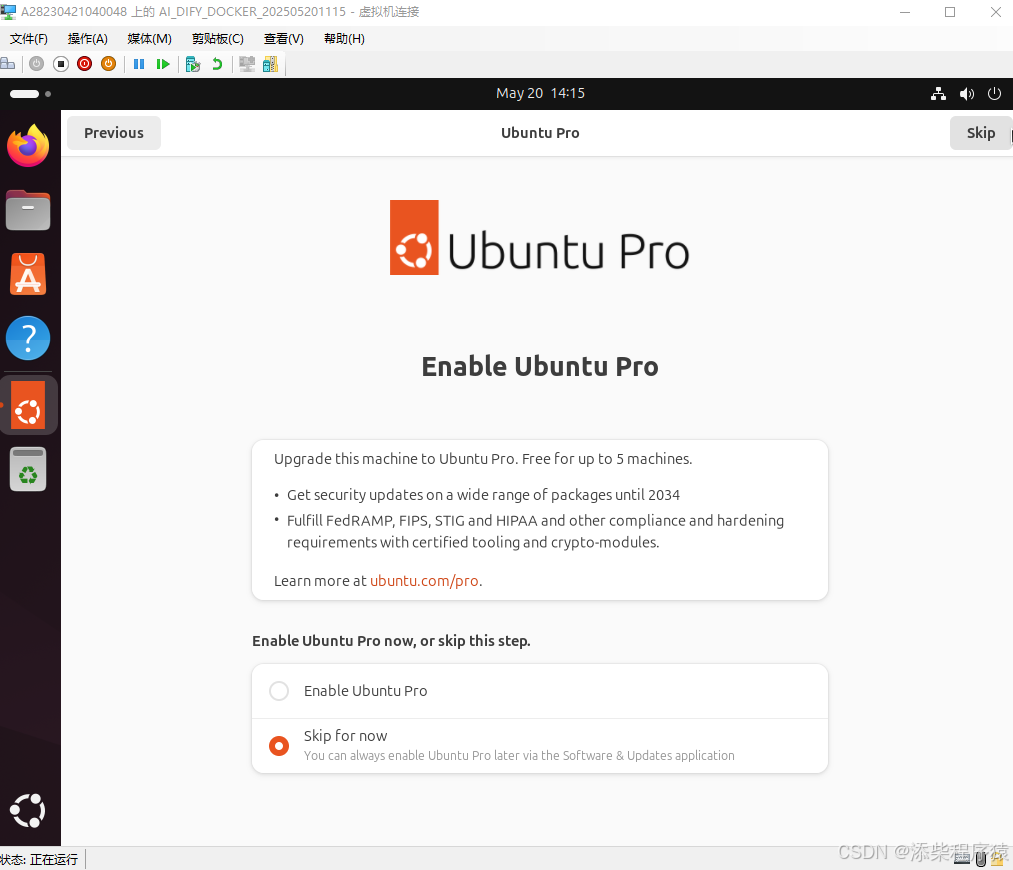Click the 'Fulfill FedRAMP, FIPS, STIG and HIPAA' bullet text
The image size is (1013, 870).
[x=535, y=532]
